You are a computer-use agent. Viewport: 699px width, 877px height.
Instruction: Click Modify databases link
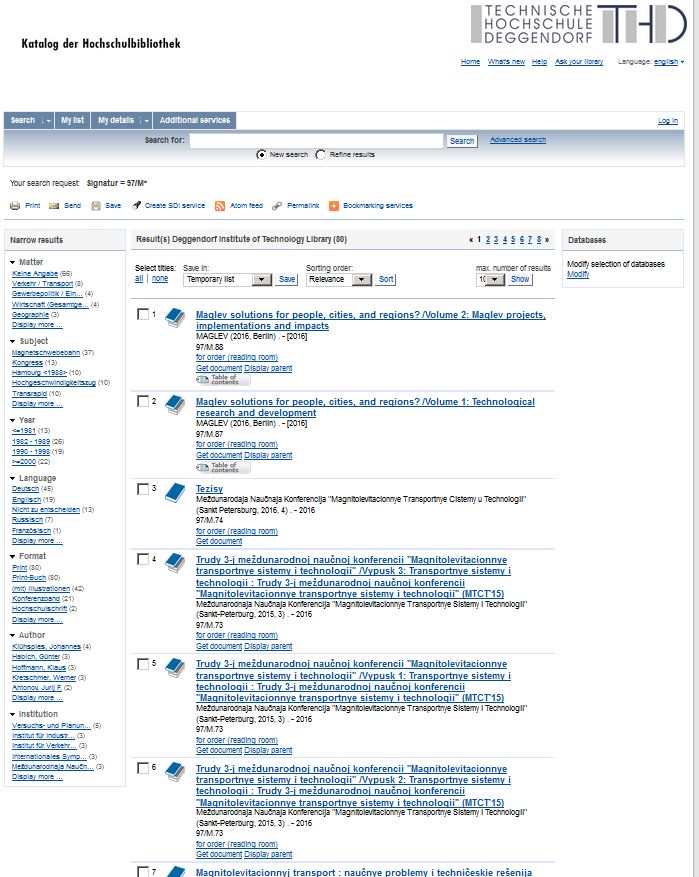[578, 274]
